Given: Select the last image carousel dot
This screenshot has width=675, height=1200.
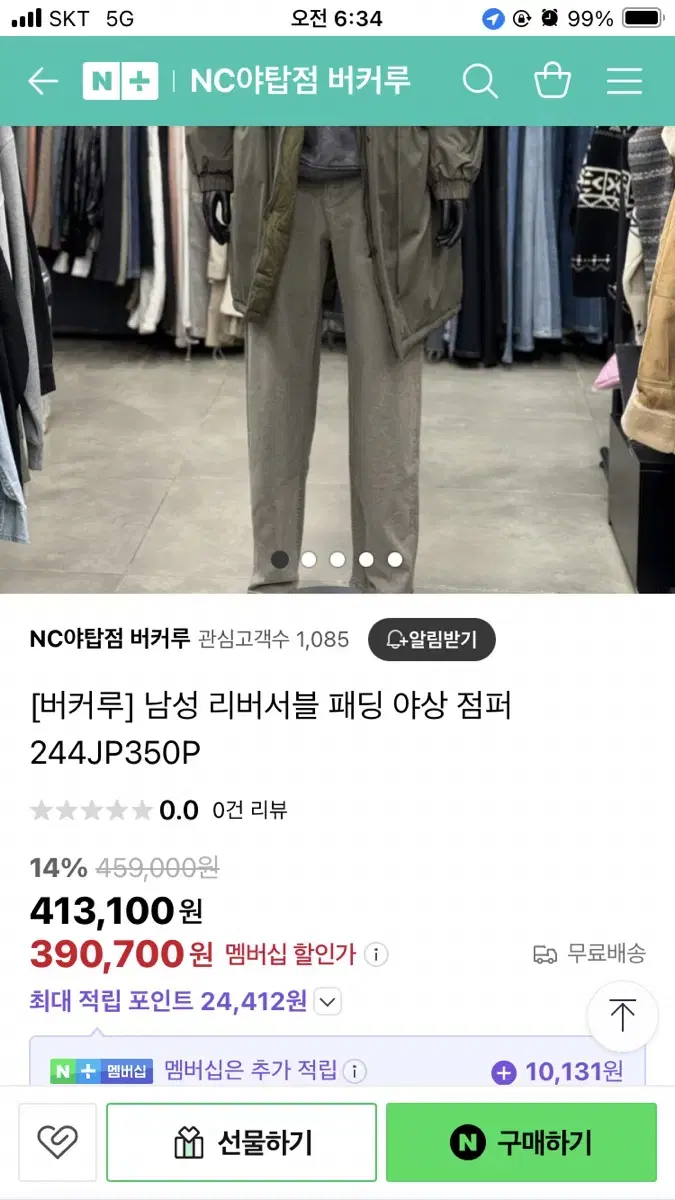Looking at the screenshot, I should 395,560.
